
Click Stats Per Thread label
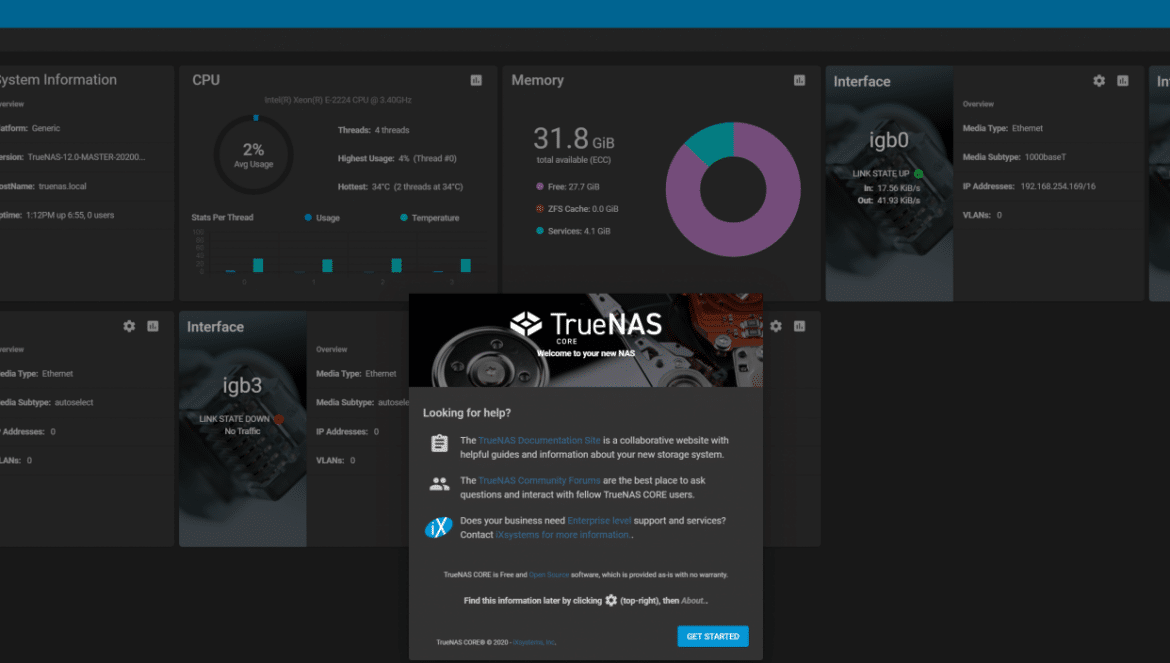point(222,218)
